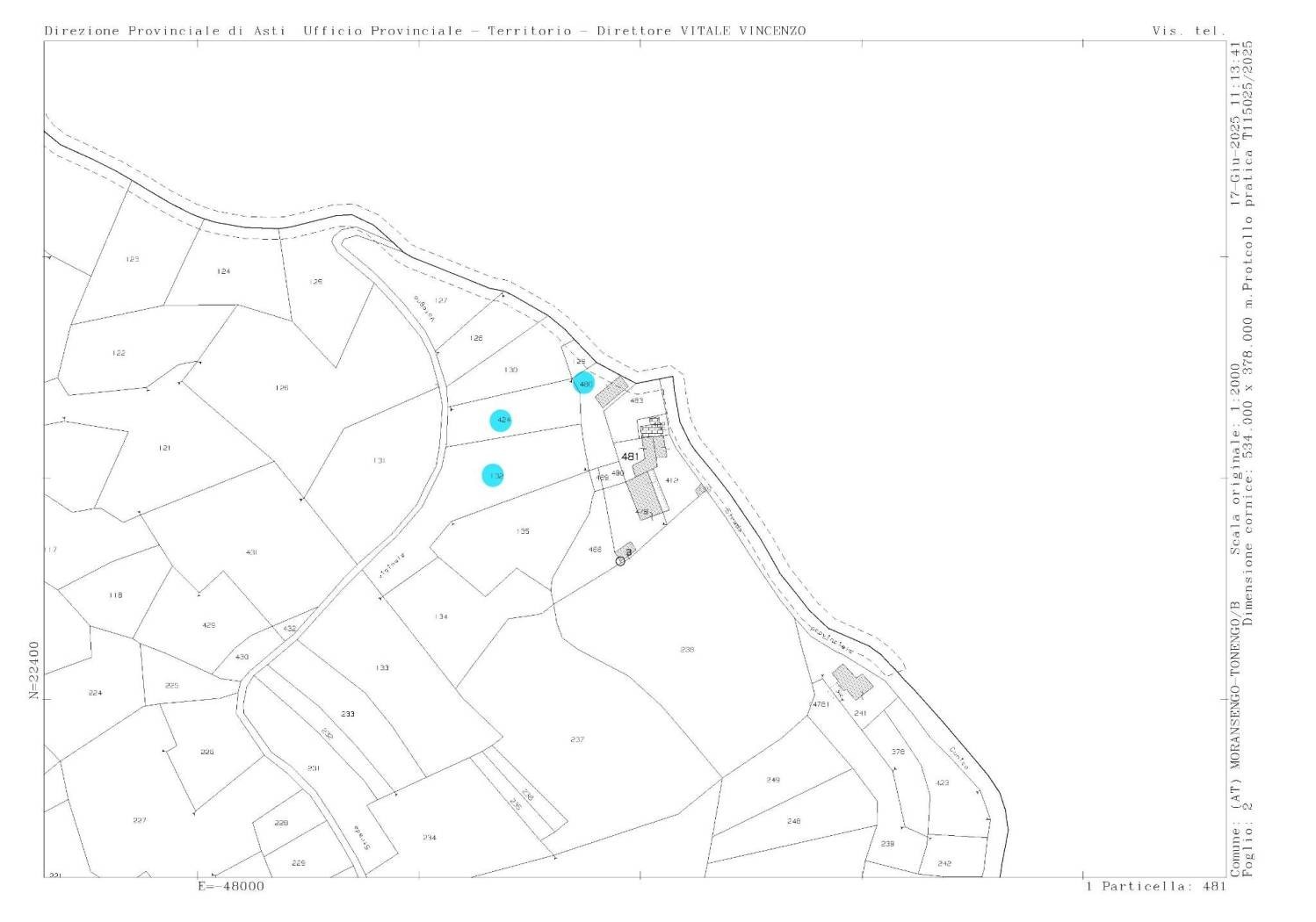Click the hatched building near parcel 241
The width and height of the screenshot is (1316, 922).
coord(852,681)
